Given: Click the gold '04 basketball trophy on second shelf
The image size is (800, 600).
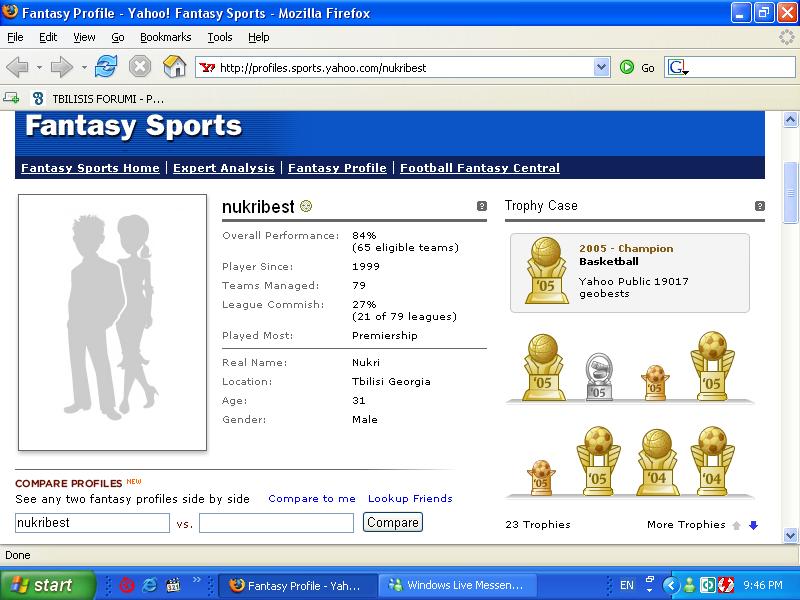Looking at the screenshot, I should pyautogui.click(x=657, y=462).
